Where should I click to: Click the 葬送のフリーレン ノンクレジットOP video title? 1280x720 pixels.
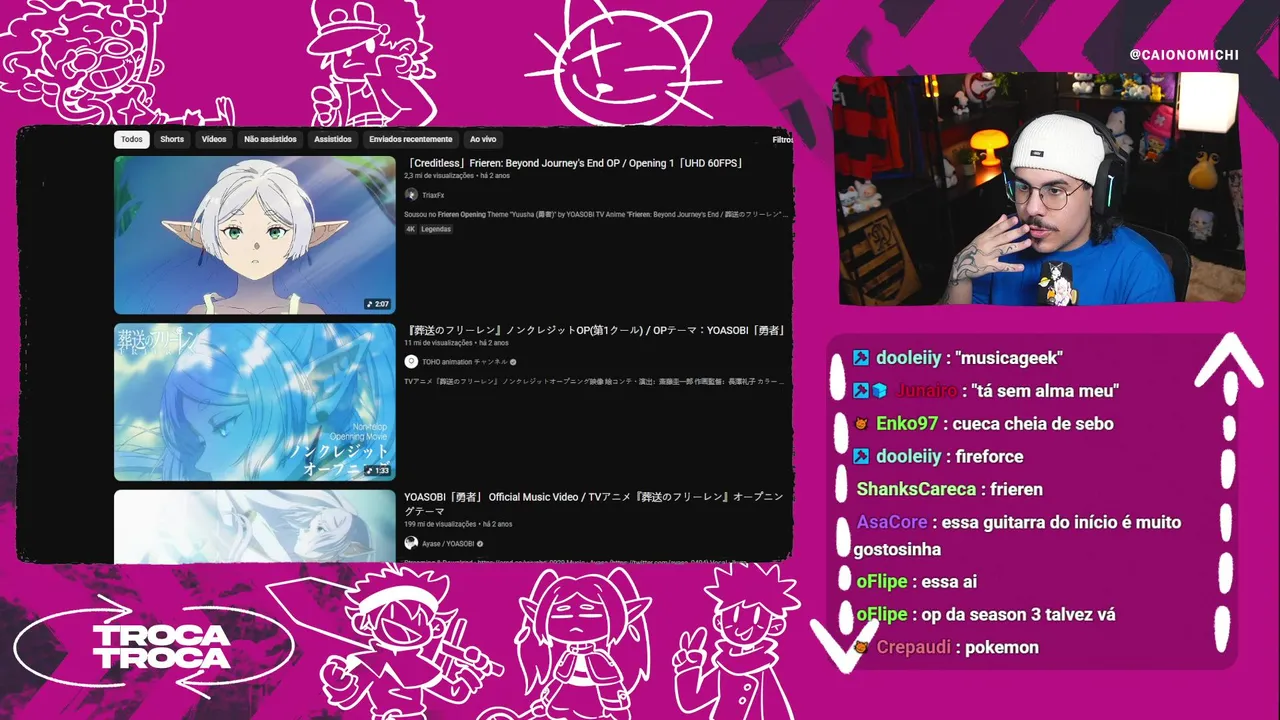[595, 330]
